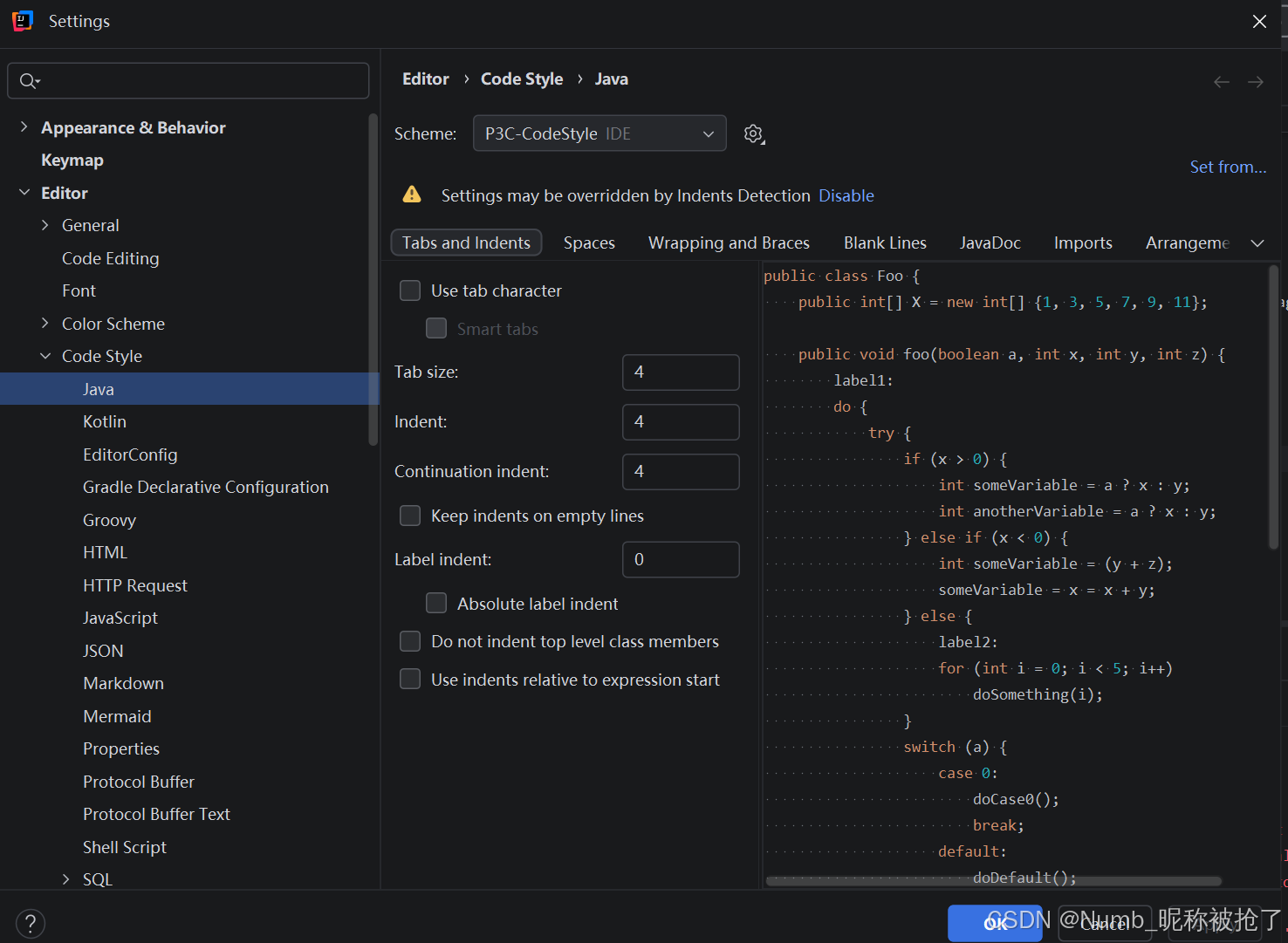Toggle the Smart tabs checkbox
Screen dimensions: 1288x943
436,329
